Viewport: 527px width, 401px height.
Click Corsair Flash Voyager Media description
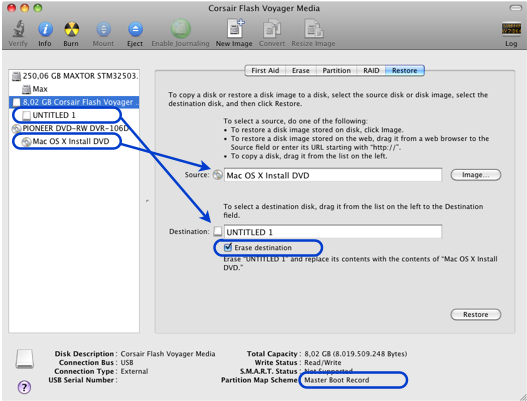point(168,354)
